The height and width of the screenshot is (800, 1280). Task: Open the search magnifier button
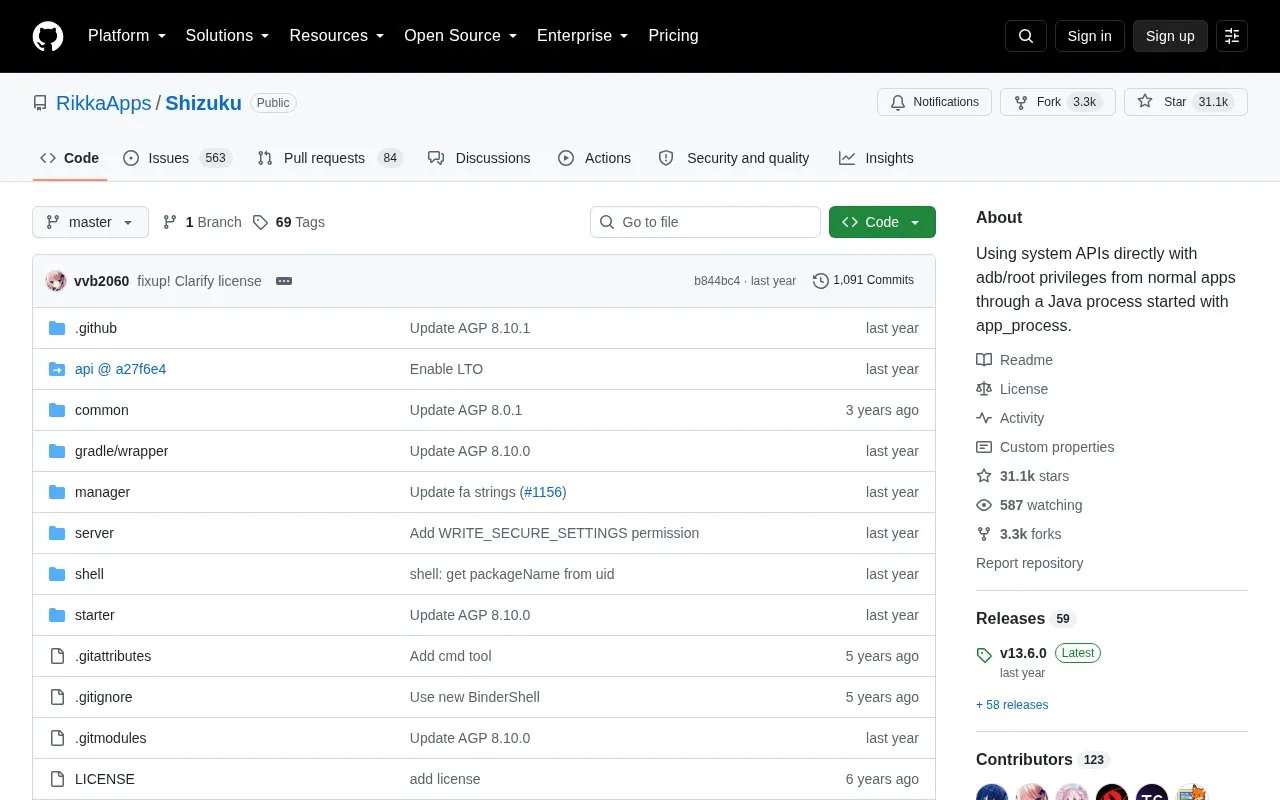tap(1026, 36)
